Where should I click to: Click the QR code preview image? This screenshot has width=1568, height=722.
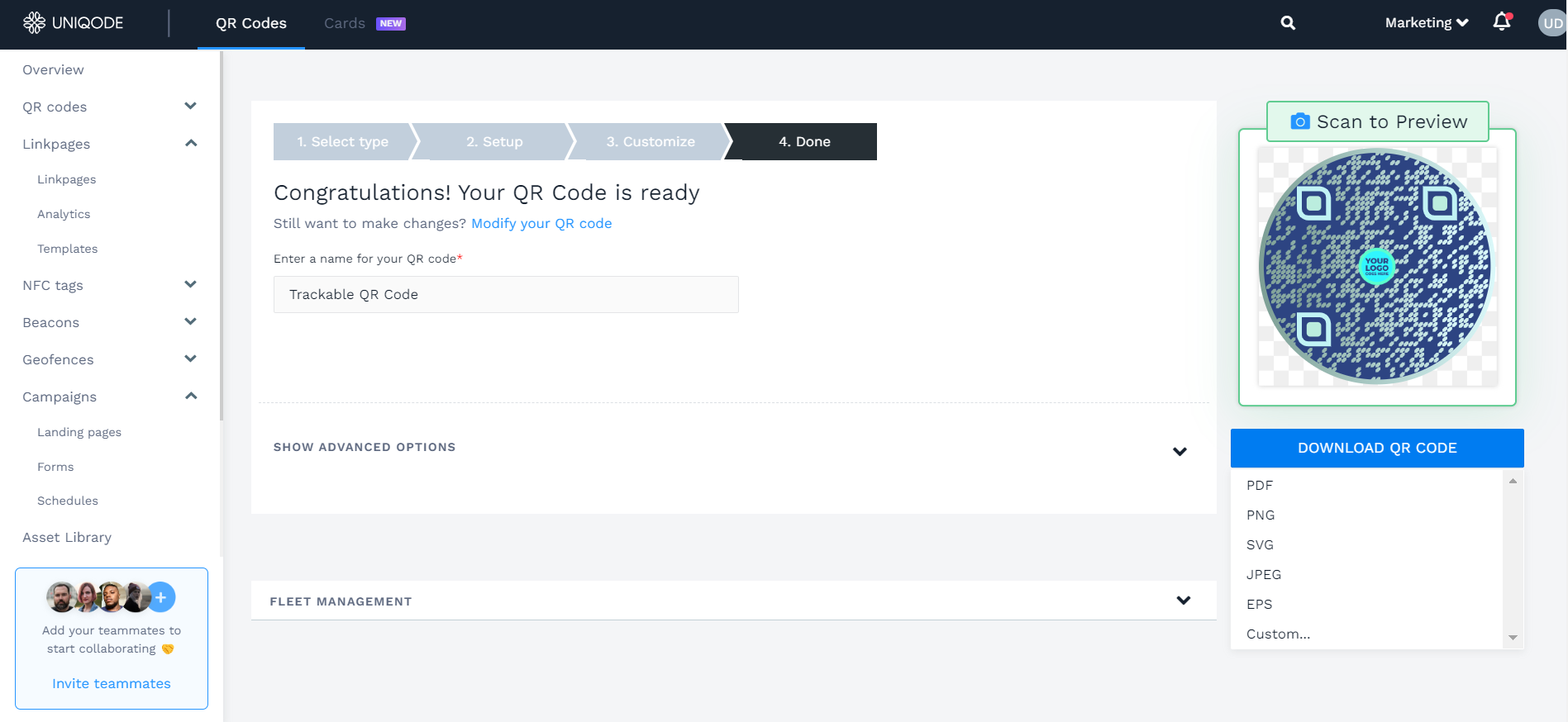1377,267
